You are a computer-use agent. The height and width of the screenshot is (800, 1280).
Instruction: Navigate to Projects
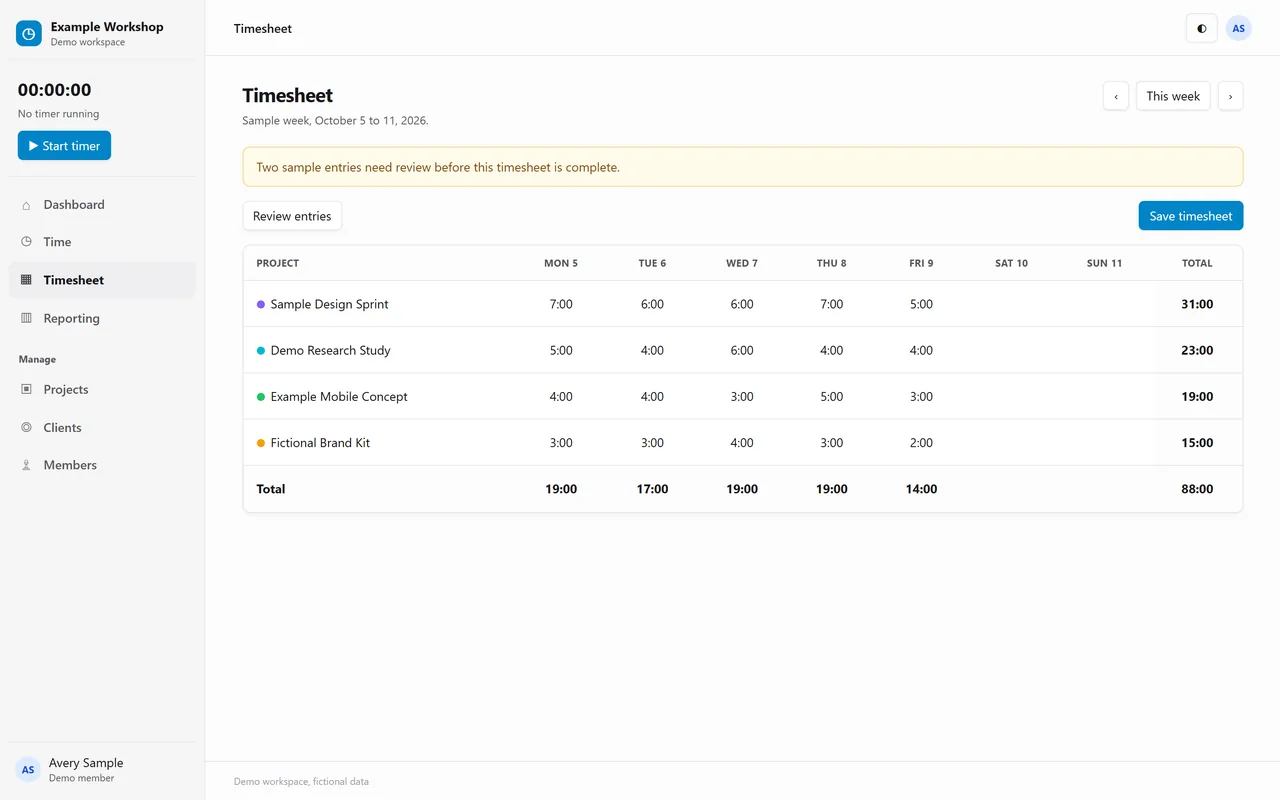(102, 389)
